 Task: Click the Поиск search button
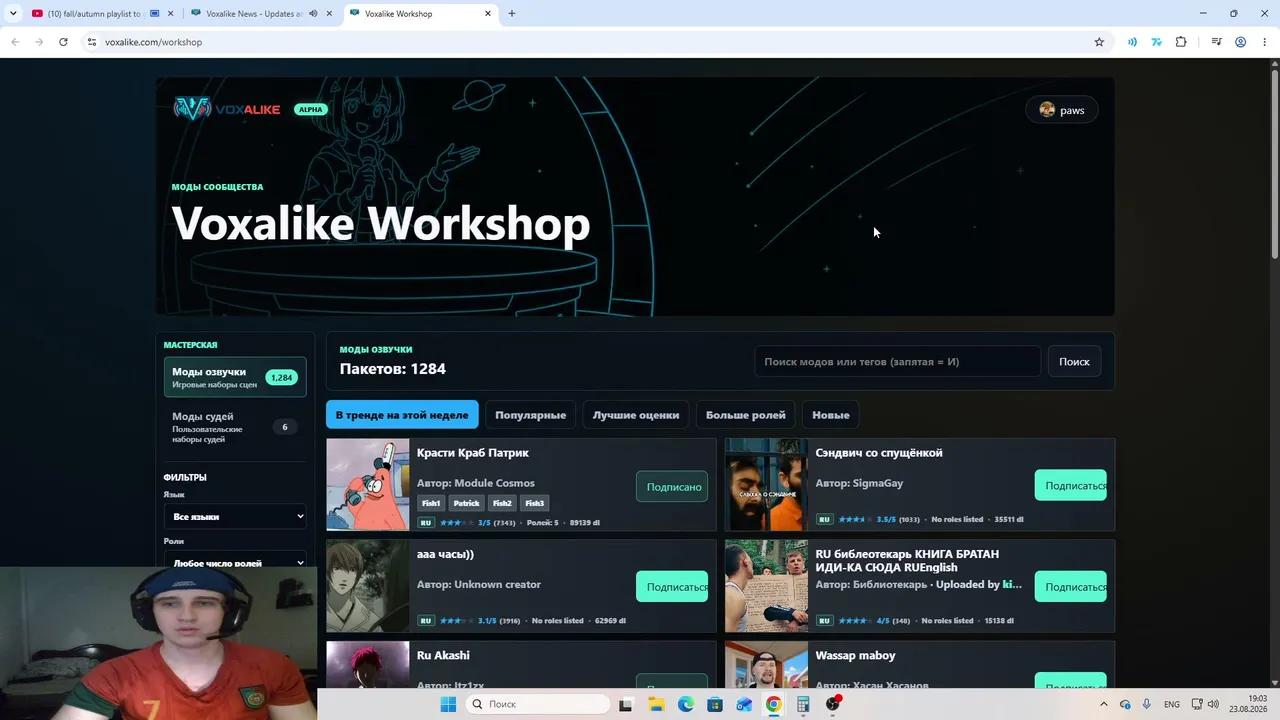1074,362
